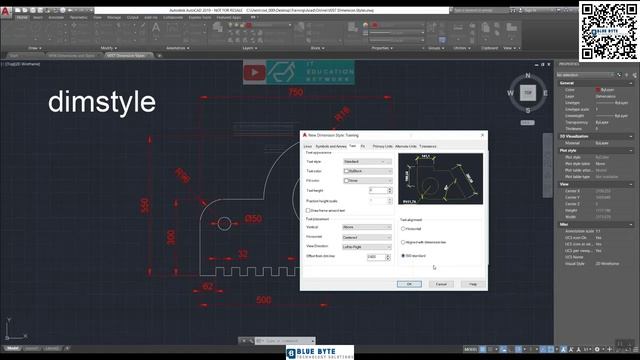
Task: Enable Draw frame around text checkbox
Action: (308, 211)
